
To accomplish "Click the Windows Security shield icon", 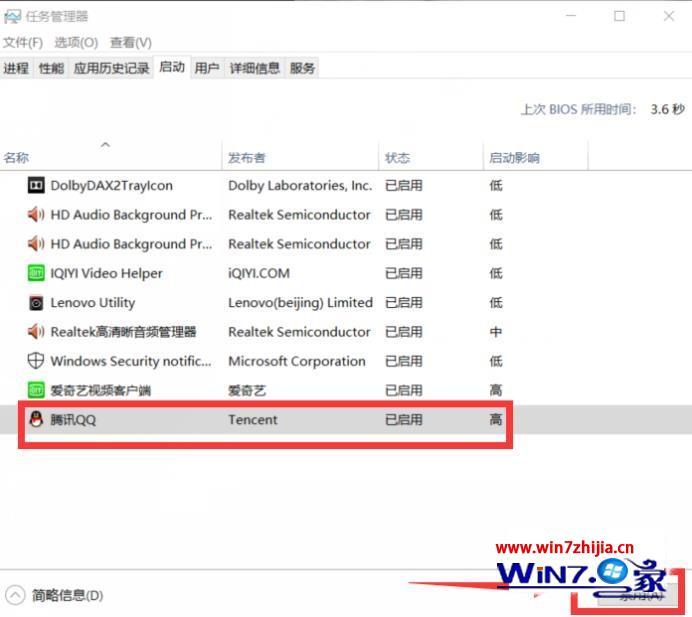I will click(x=36, y=361).
